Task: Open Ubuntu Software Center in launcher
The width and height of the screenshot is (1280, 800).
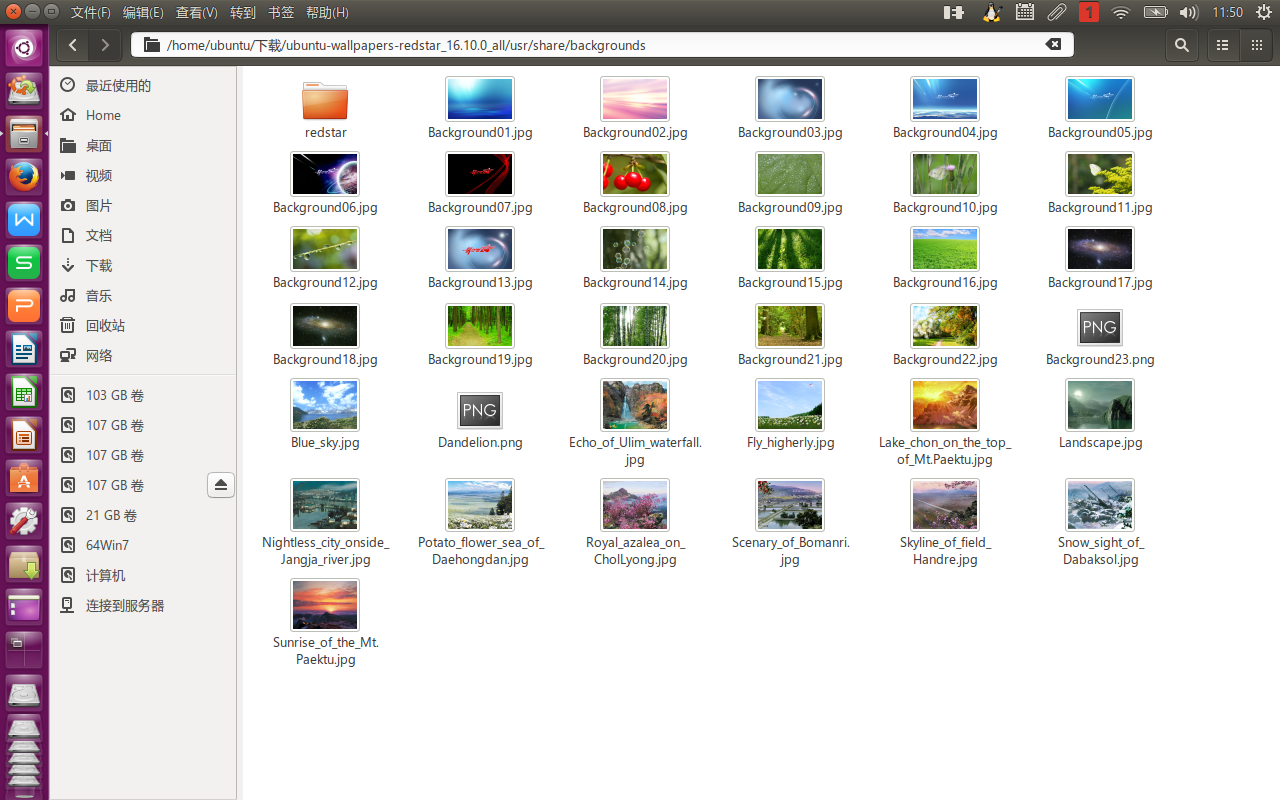Action: pos(24,479)
